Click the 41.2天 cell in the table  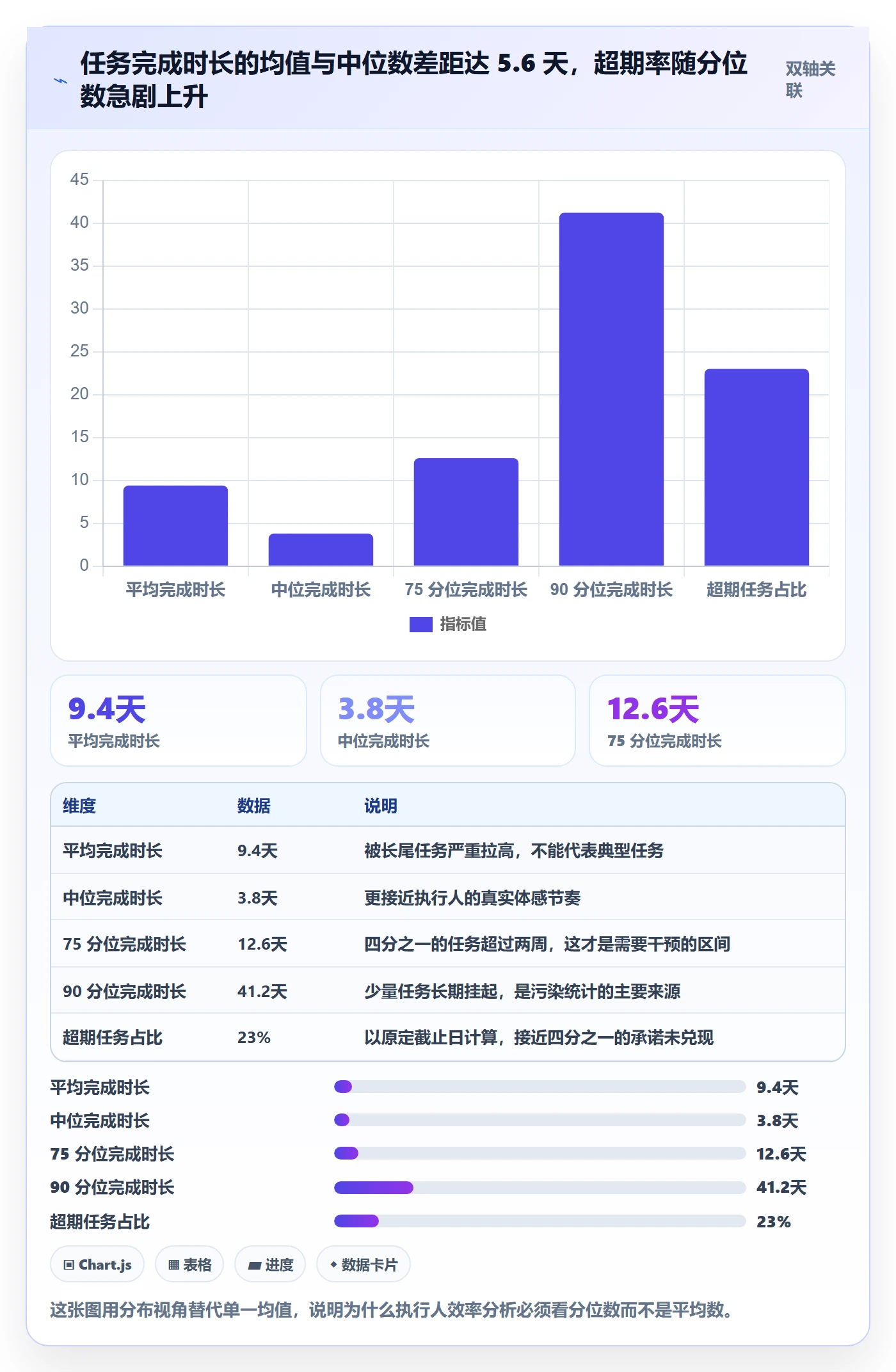[262, 991]
